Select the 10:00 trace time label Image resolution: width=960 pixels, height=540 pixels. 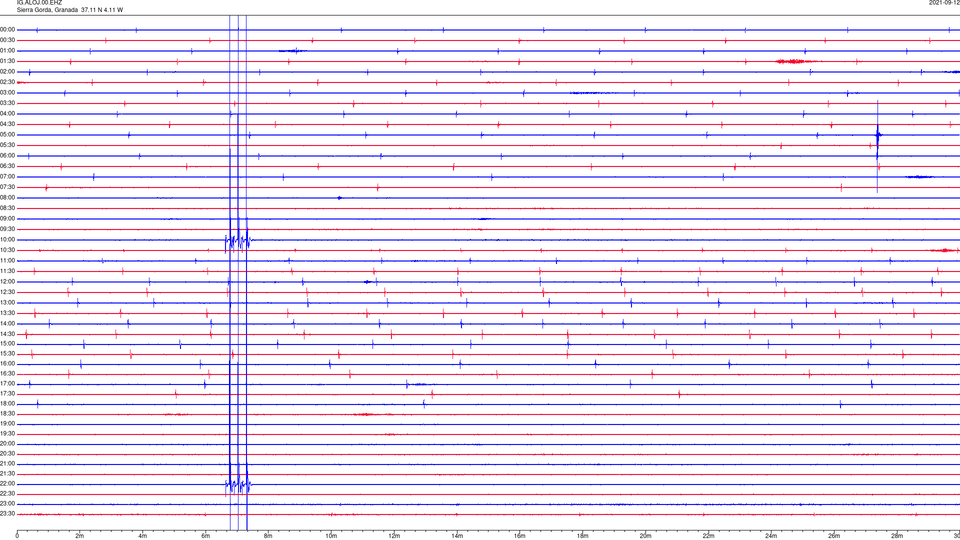pos(8,240)
